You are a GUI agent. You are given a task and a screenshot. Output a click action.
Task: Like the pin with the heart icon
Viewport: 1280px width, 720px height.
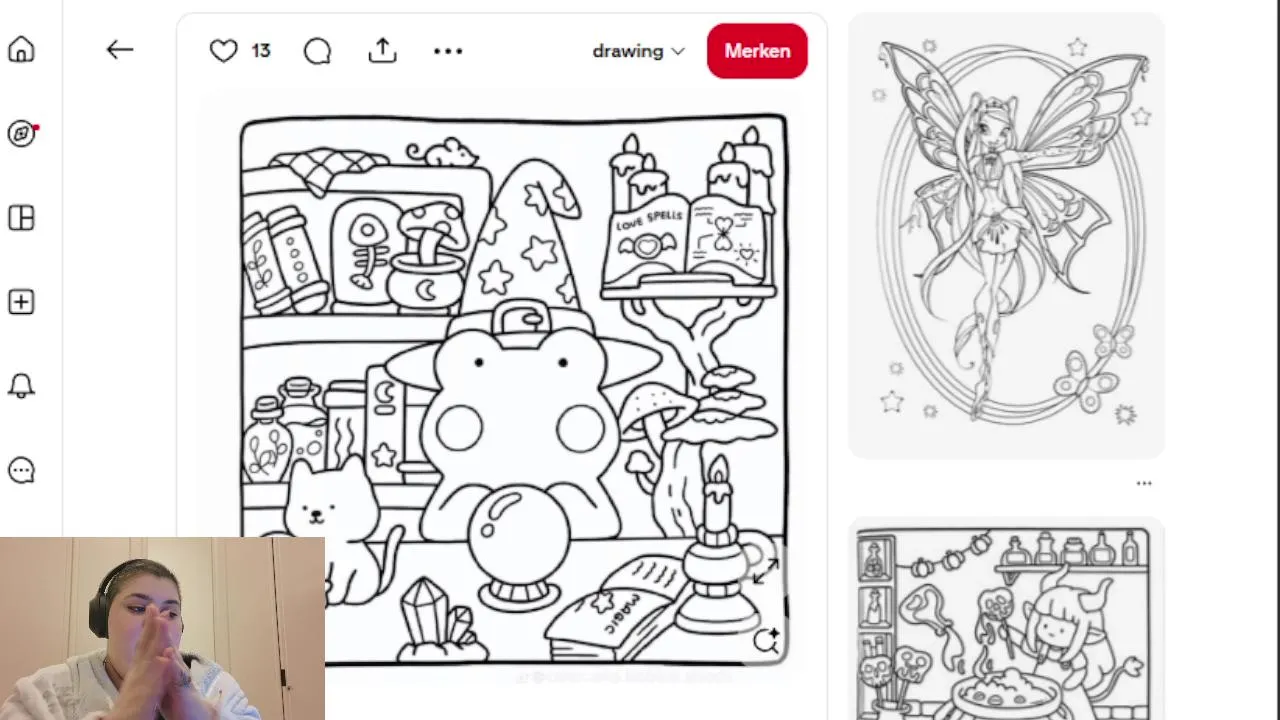point(223,51)
